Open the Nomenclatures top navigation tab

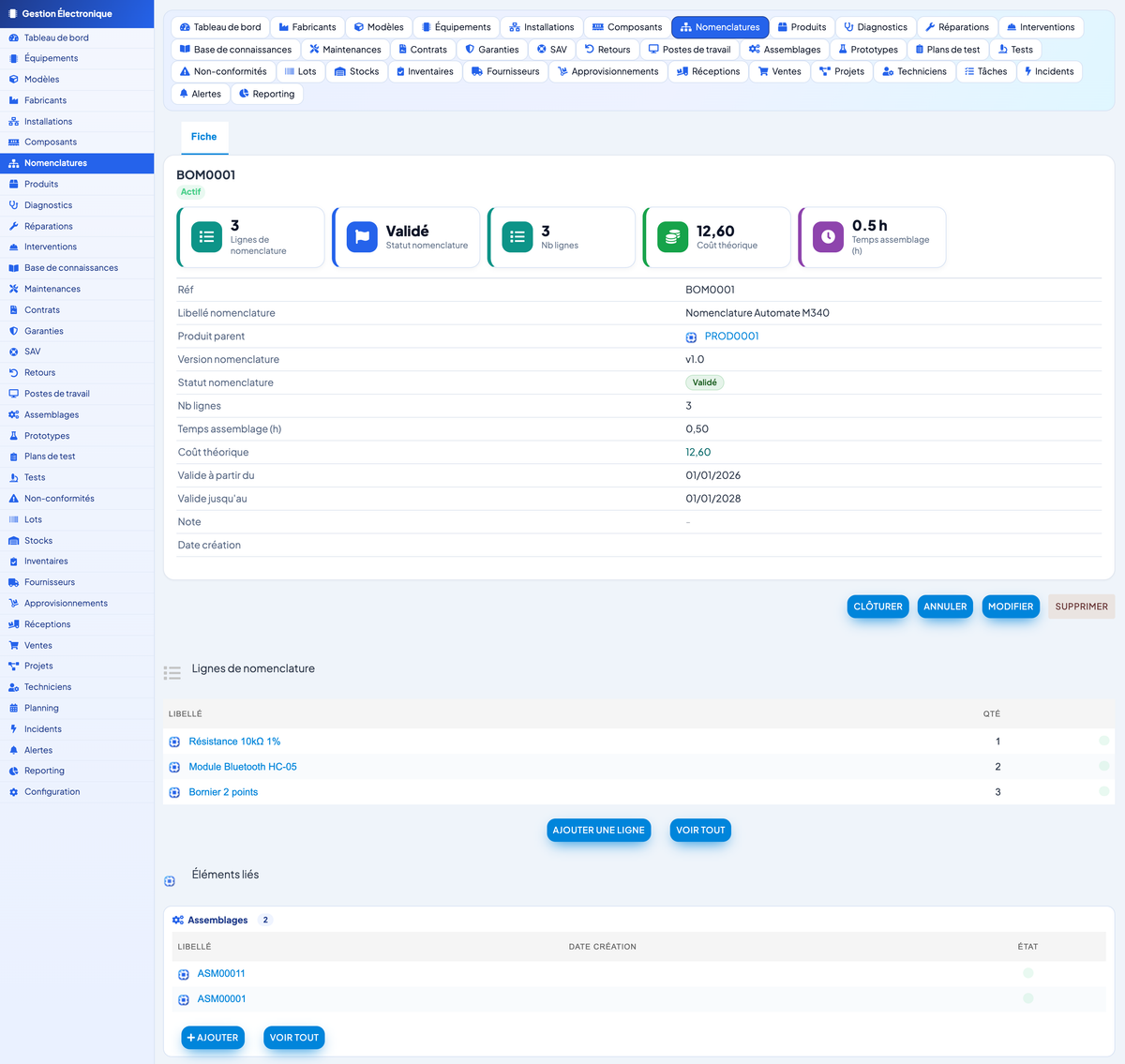click(x=720, y=27)
